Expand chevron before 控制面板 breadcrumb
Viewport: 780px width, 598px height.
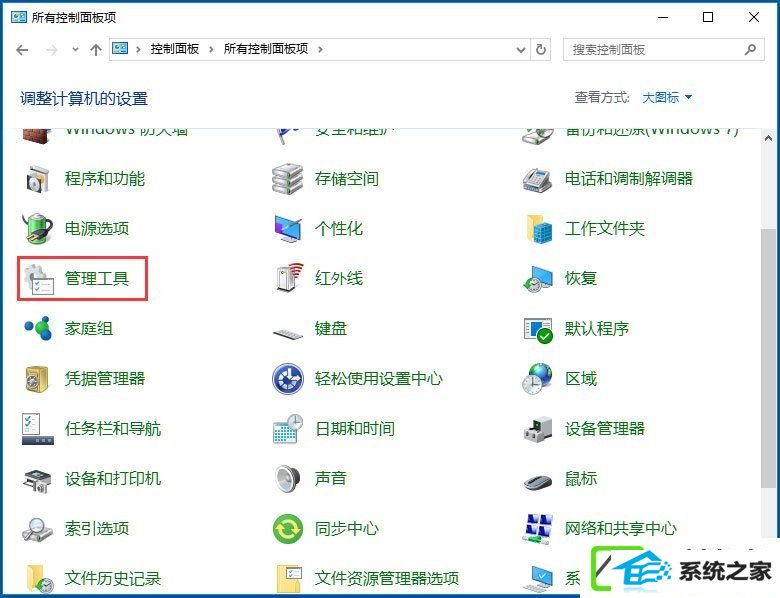[138, 49]
